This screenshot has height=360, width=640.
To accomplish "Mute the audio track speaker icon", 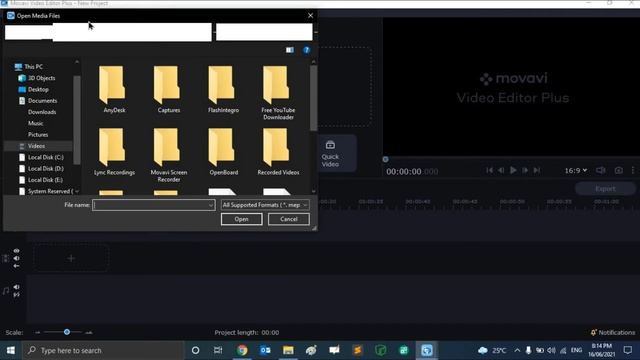I will tap(16, 287).
